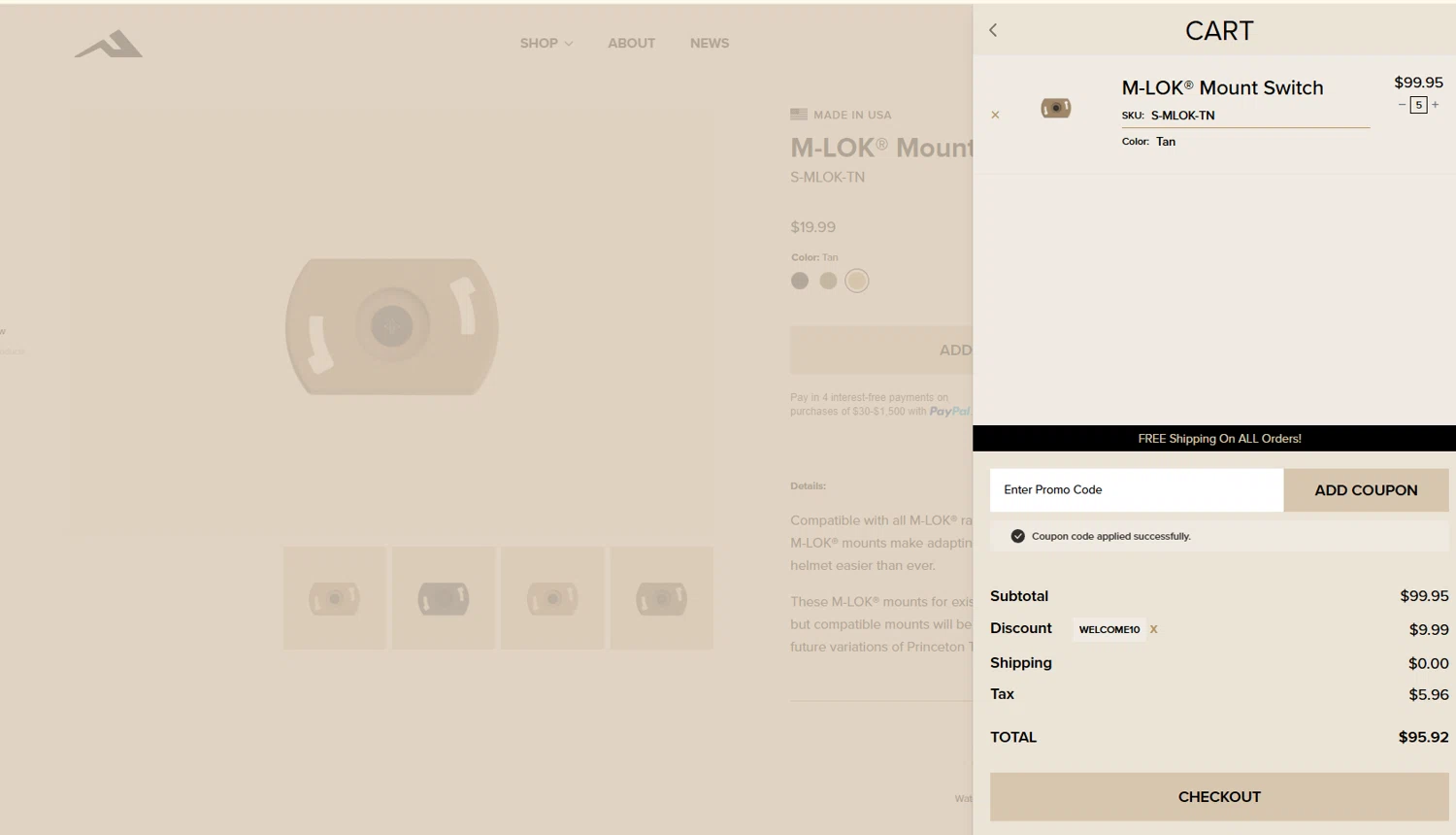The image size is (1456, 835).
Task: Click the ADD COUPON button
Action: [1366, 490]
